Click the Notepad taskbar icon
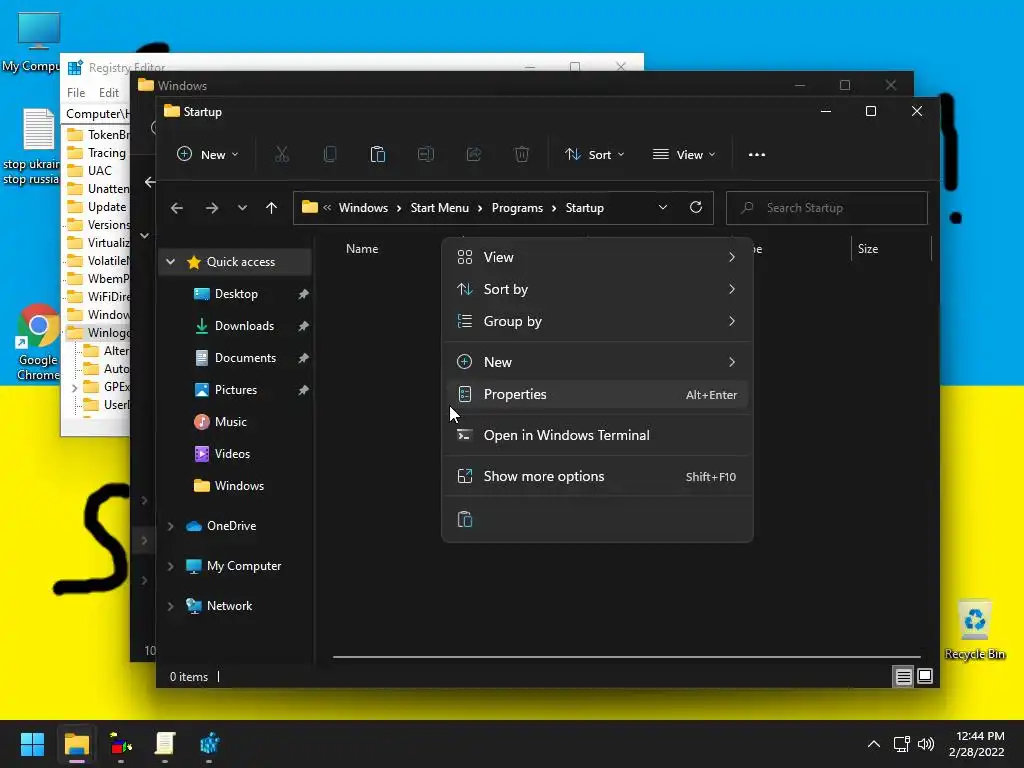This screenshot has width=1024, height=768. click(x=165, y=744)
